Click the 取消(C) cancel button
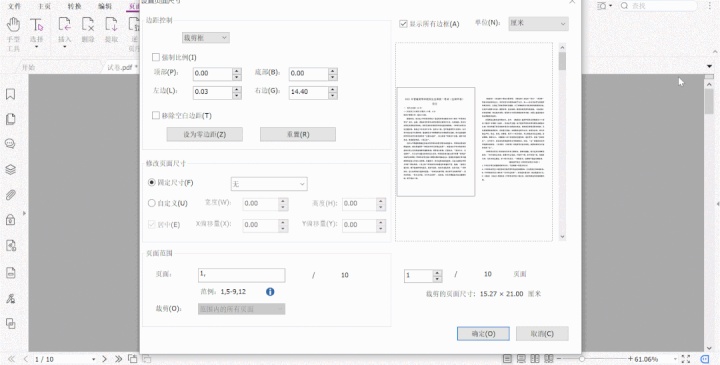Image resolution: width=720 pixels, height=365 pixels. tap(542, 334)
